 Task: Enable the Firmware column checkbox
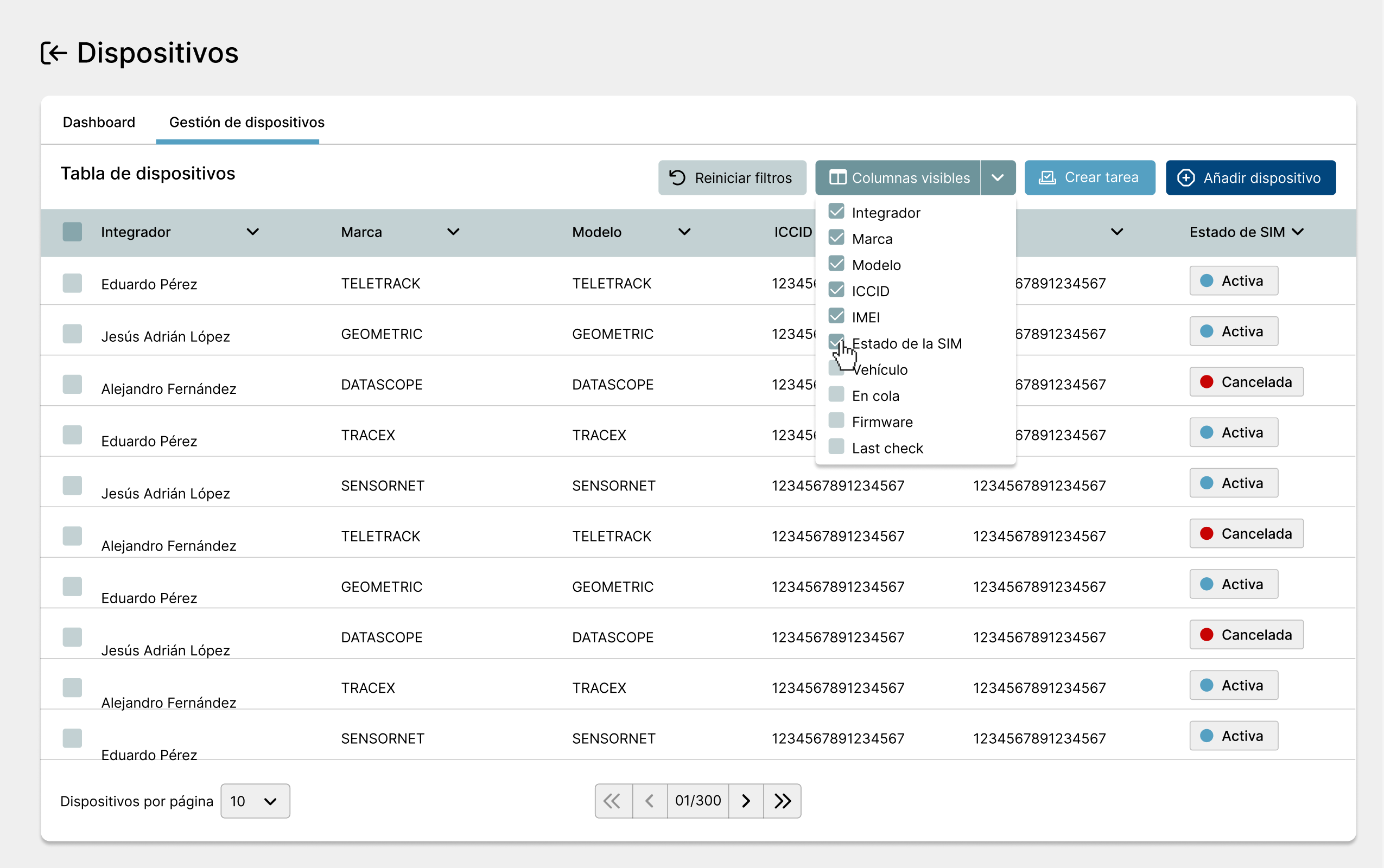tap(837, 421)
